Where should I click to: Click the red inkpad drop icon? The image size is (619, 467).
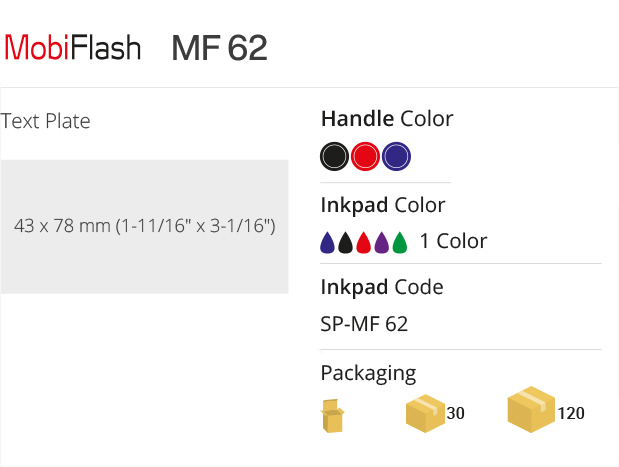click(x=364, y=242)
